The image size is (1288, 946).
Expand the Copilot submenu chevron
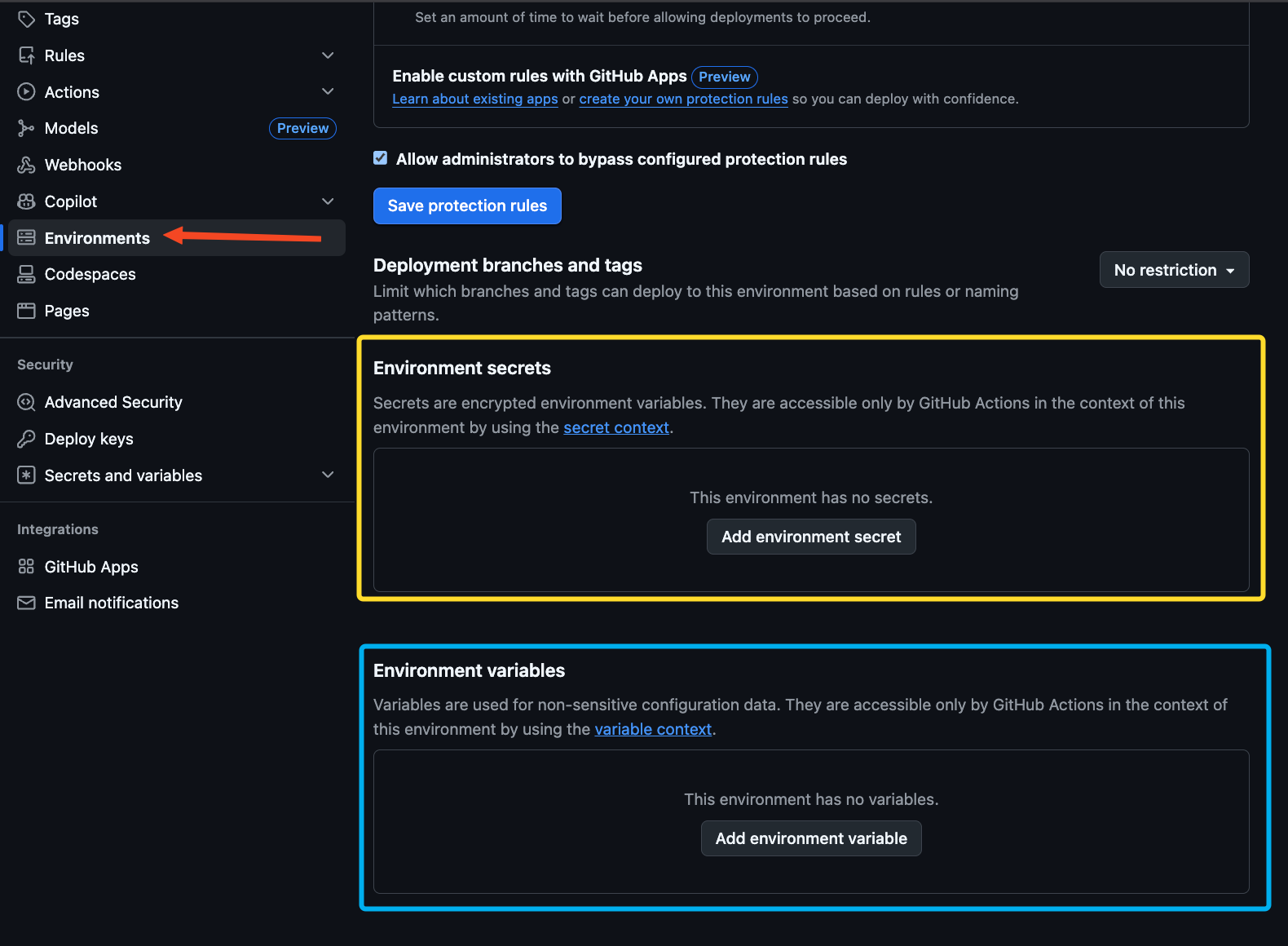point(328,201)
